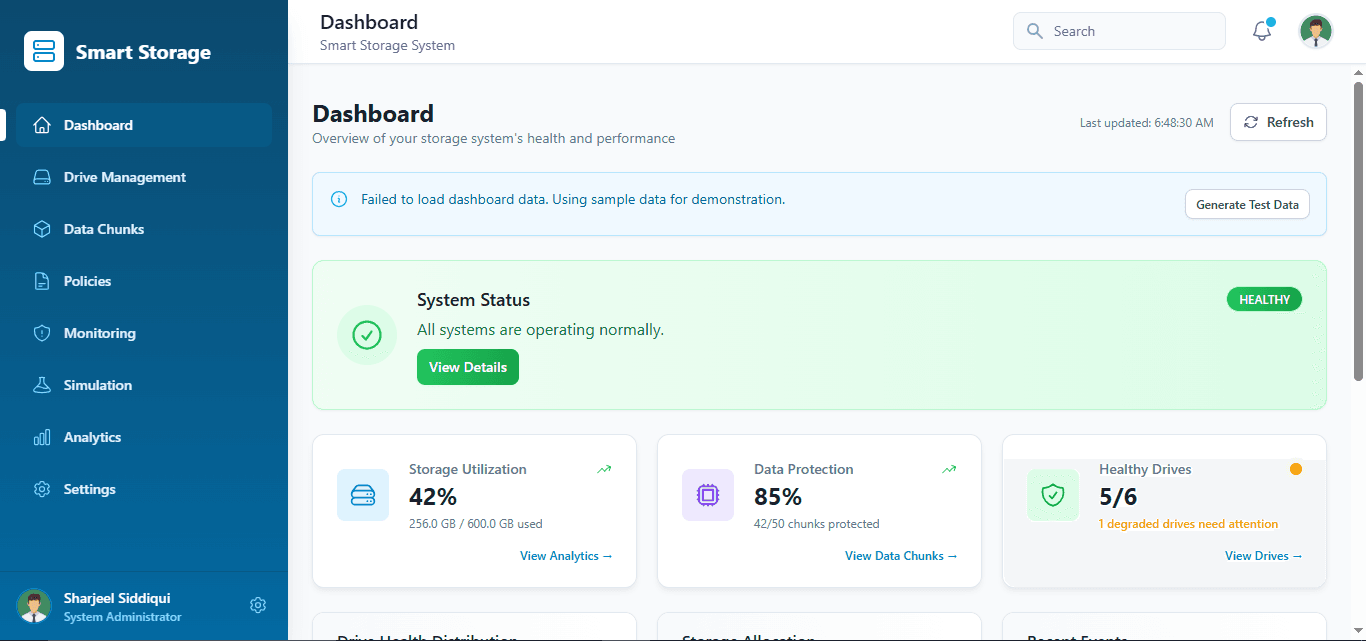Click the user avatar in top header
This screenshot has height=641, width=1366.
(x=1315, y=31)
